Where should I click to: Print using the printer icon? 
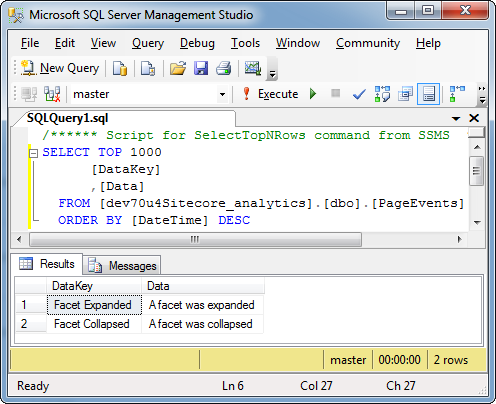click(x=223, y=68)
